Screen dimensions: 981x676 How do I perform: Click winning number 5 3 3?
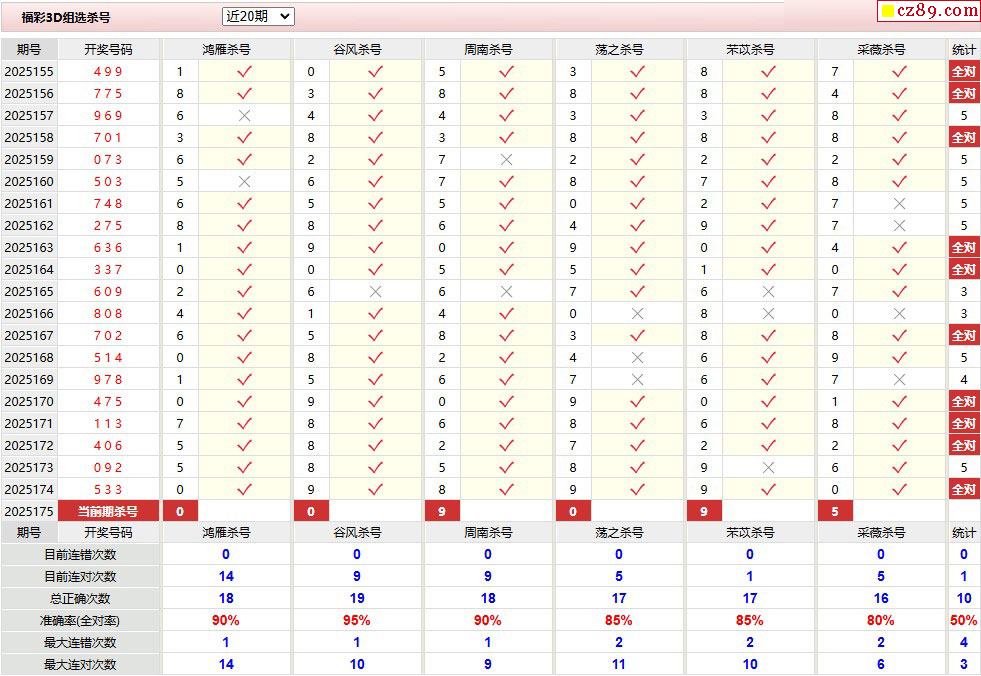click(x=108, y=489)
